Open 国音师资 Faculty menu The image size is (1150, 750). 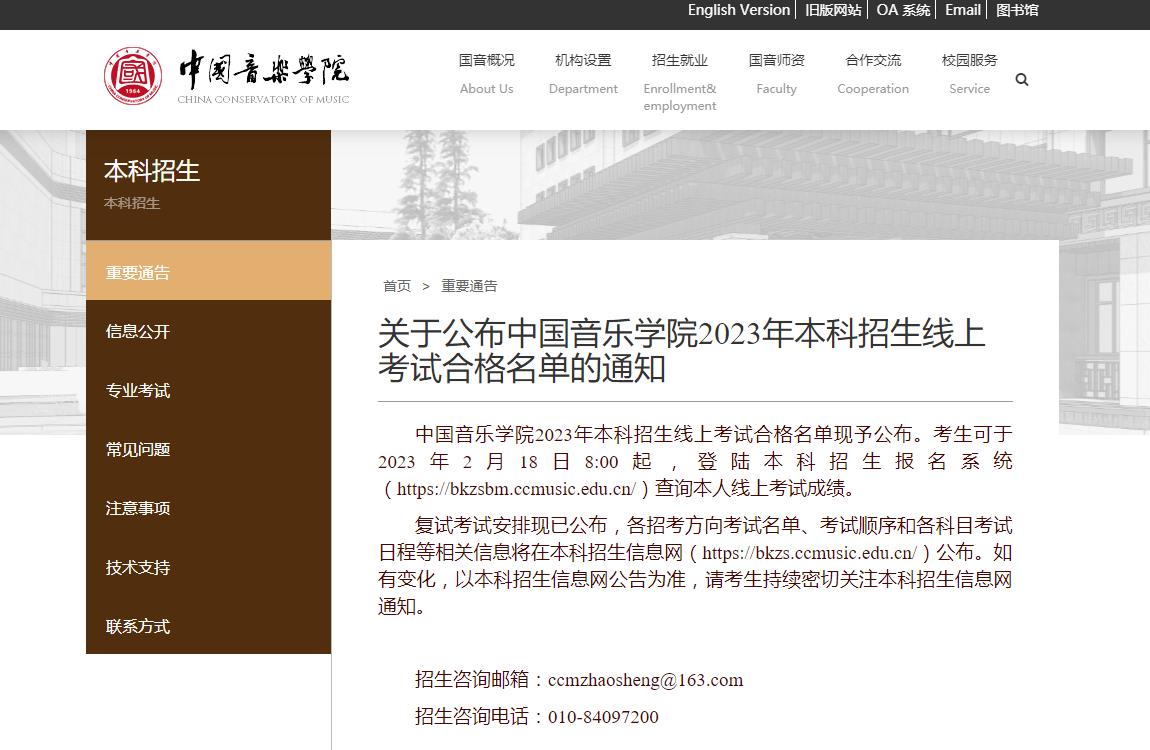776,74
